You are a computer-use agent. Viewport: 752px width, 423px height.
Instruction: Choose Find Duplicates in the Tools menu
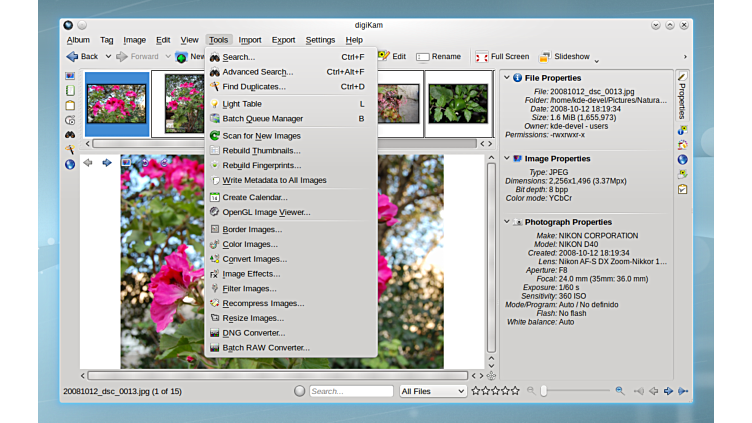pyautogui.click(x=254, y=87)
